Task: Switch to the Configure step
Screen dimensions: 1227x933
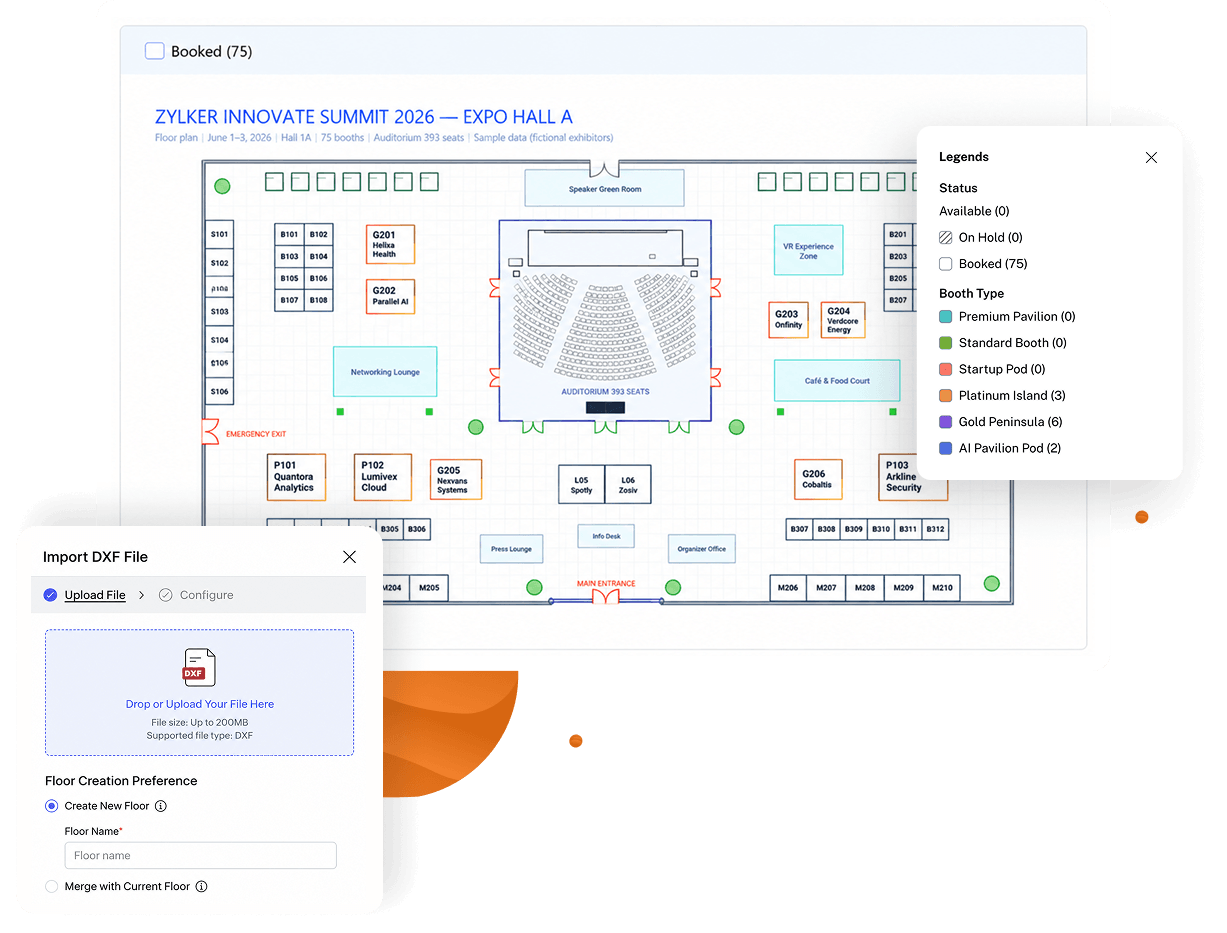Action: (x=207, y=595)
